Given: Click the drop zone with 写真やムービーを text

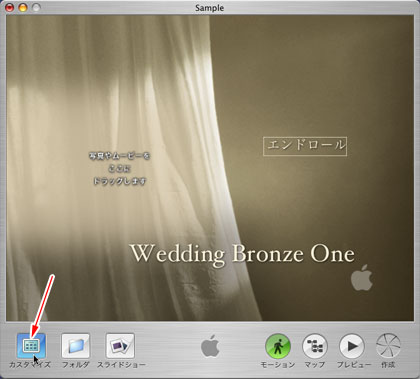Looking at the screenshot, I should pos(119,168).
